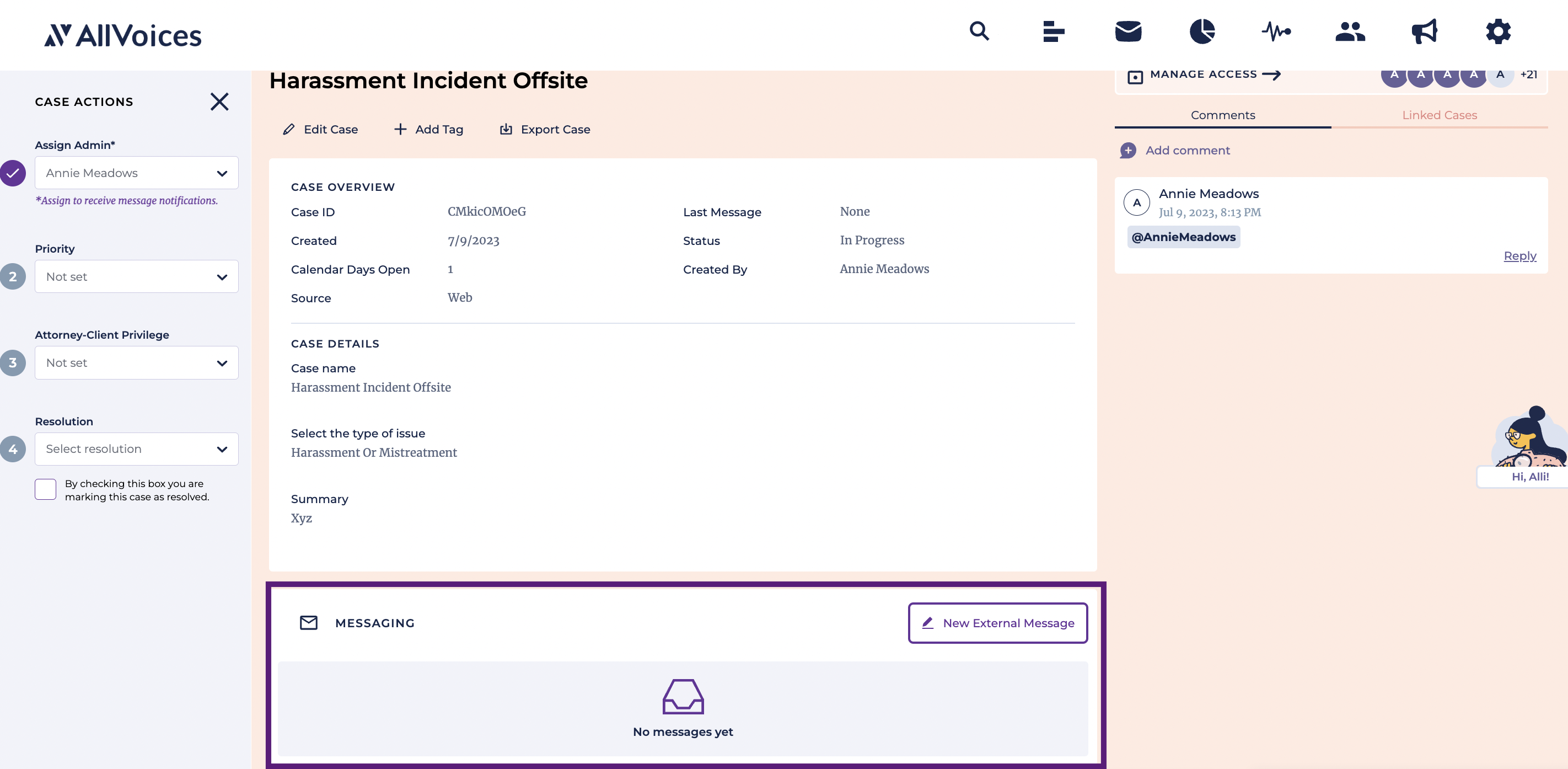Screen dimensions: 1568x769
Task: Click Reply on Annie Meadows comment
Action: 1519,256
